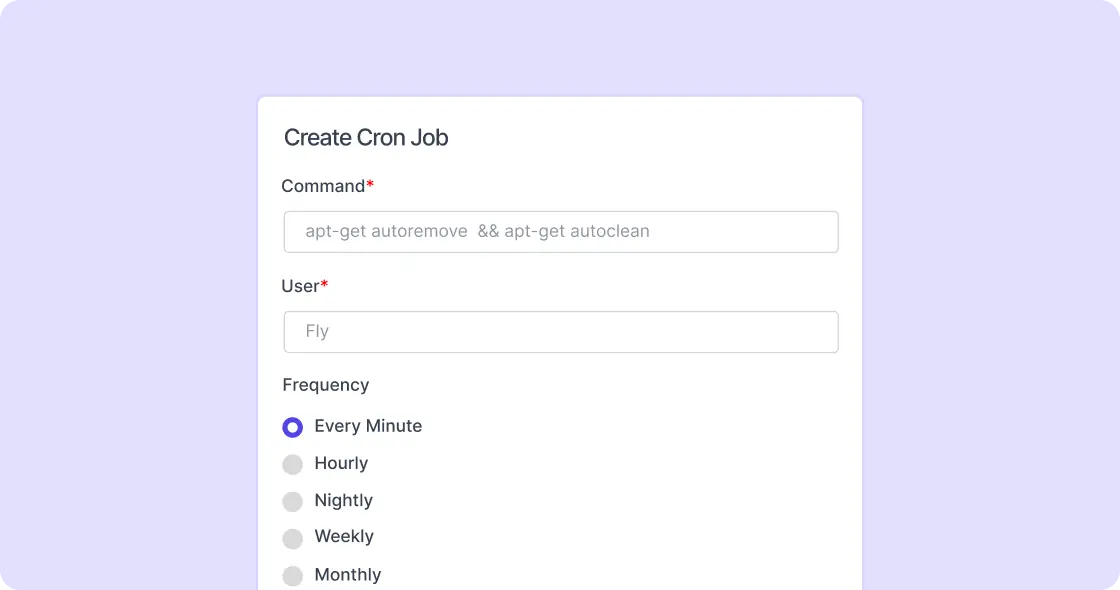Click the Hourly label text

pos(341,464)
